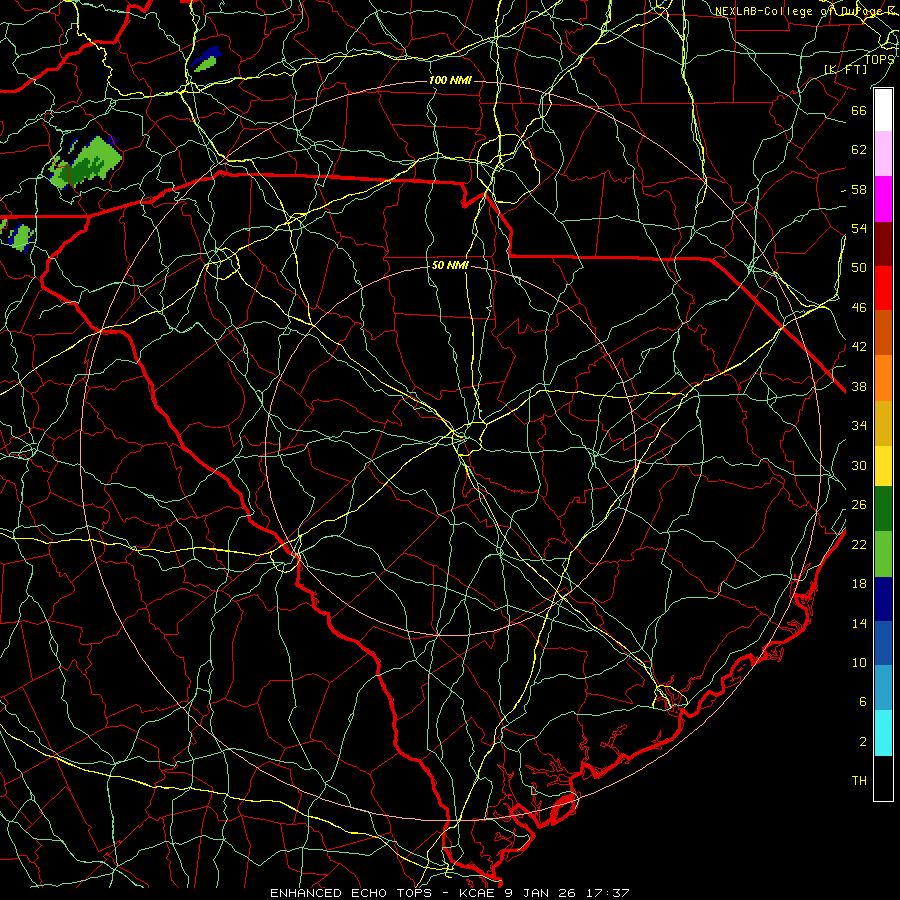This screenshot has height=900, width=900.
Task: Click the '42' legend value
Action: point(859,347)
